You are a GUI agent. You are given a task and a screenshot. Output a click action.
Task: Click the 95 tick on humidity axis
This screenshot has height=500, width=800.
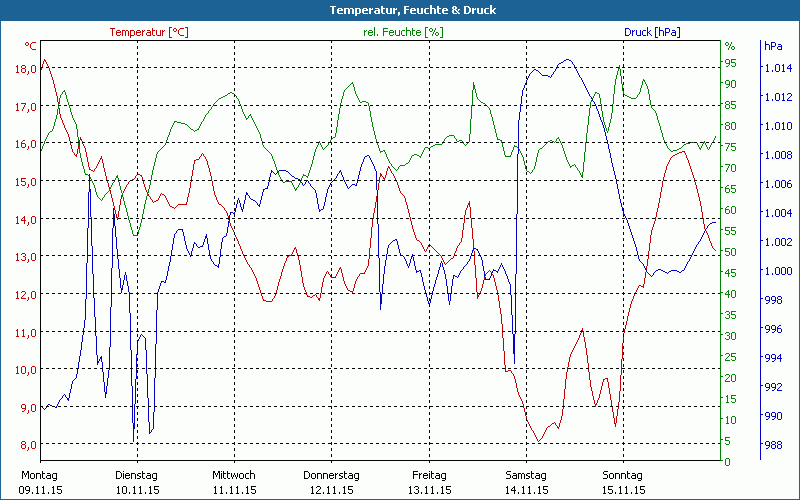[x=730, y=63]
